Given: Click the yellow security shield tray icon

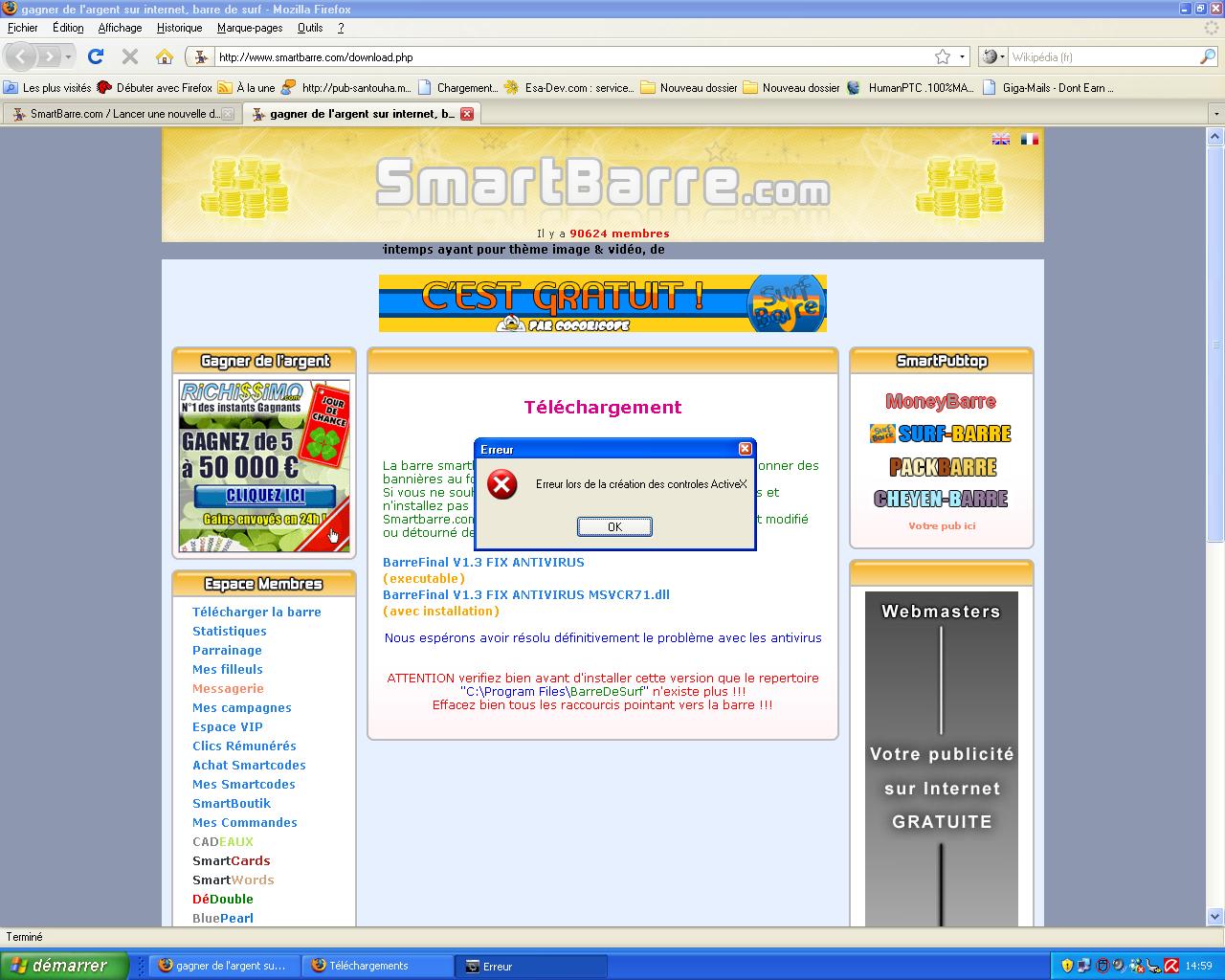Looking at the screenshot, I should [1067, 966].
